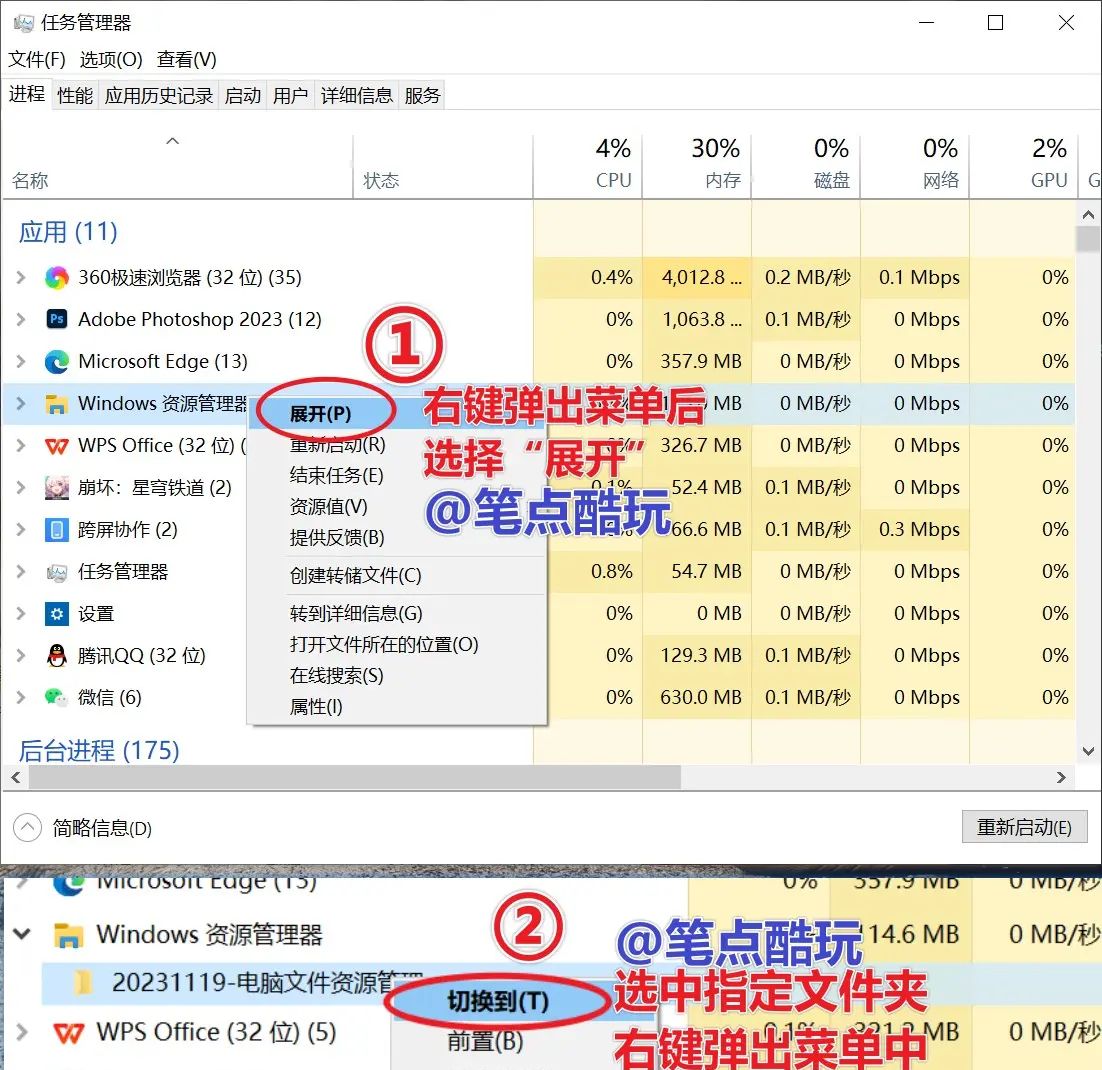Click the vertical scrollbar down arrow
Viewport: 1102px width, 1070px height.
[x=1088, y=751]
